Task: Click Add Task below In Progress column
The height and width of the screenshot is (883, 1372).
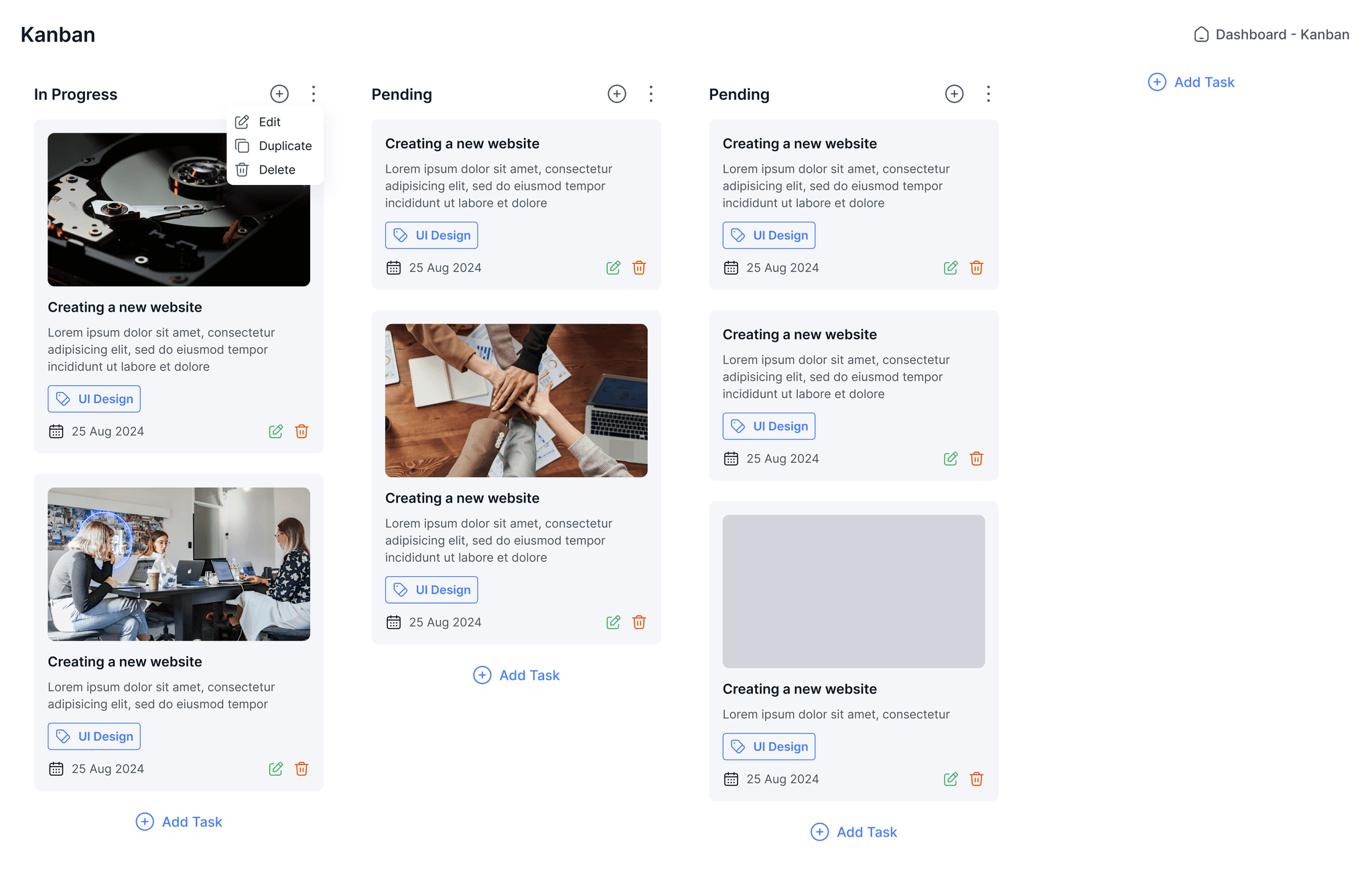Action: 179,822
